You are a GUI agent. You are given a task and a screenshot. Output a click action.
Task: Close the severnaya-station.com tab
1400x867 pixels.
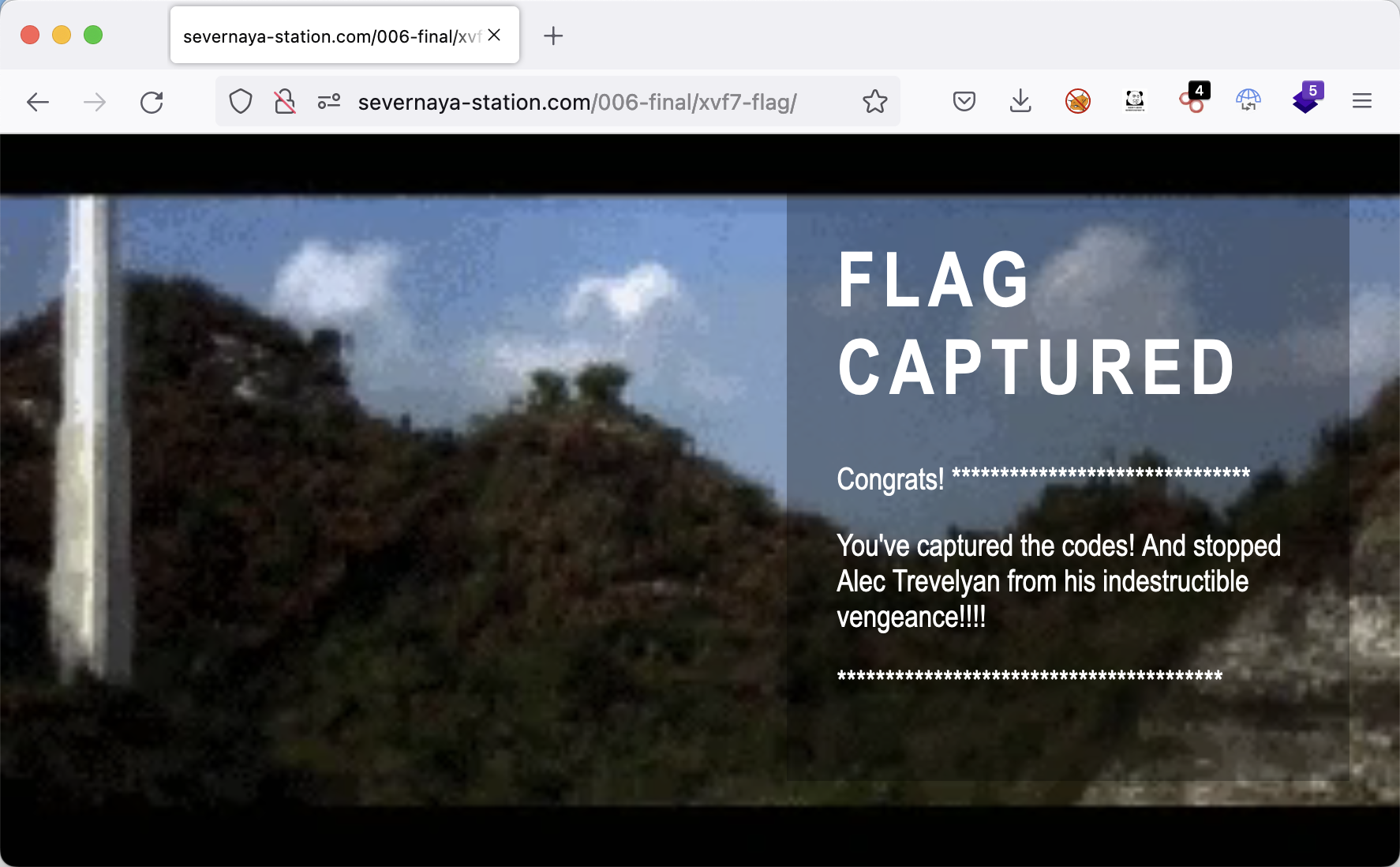coord(495,36)
